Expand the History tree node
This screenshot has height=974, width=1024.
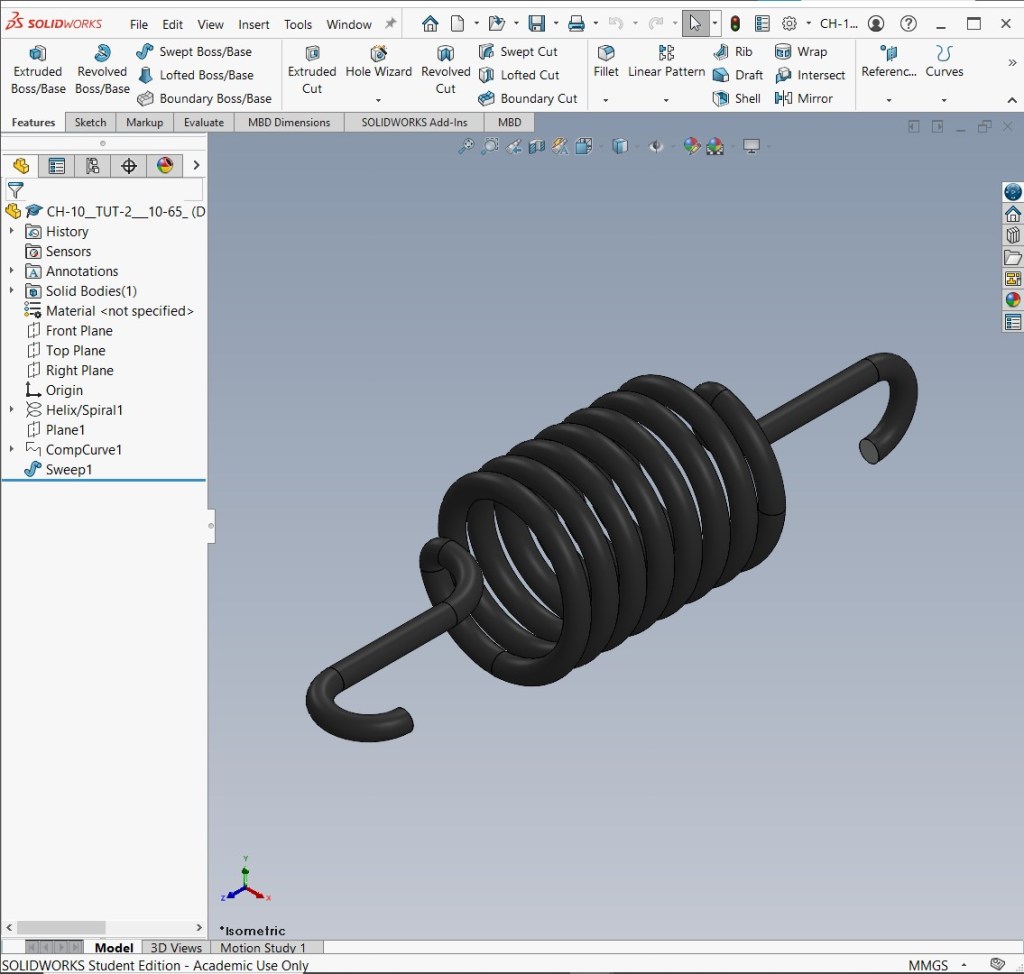coord(12,231)
